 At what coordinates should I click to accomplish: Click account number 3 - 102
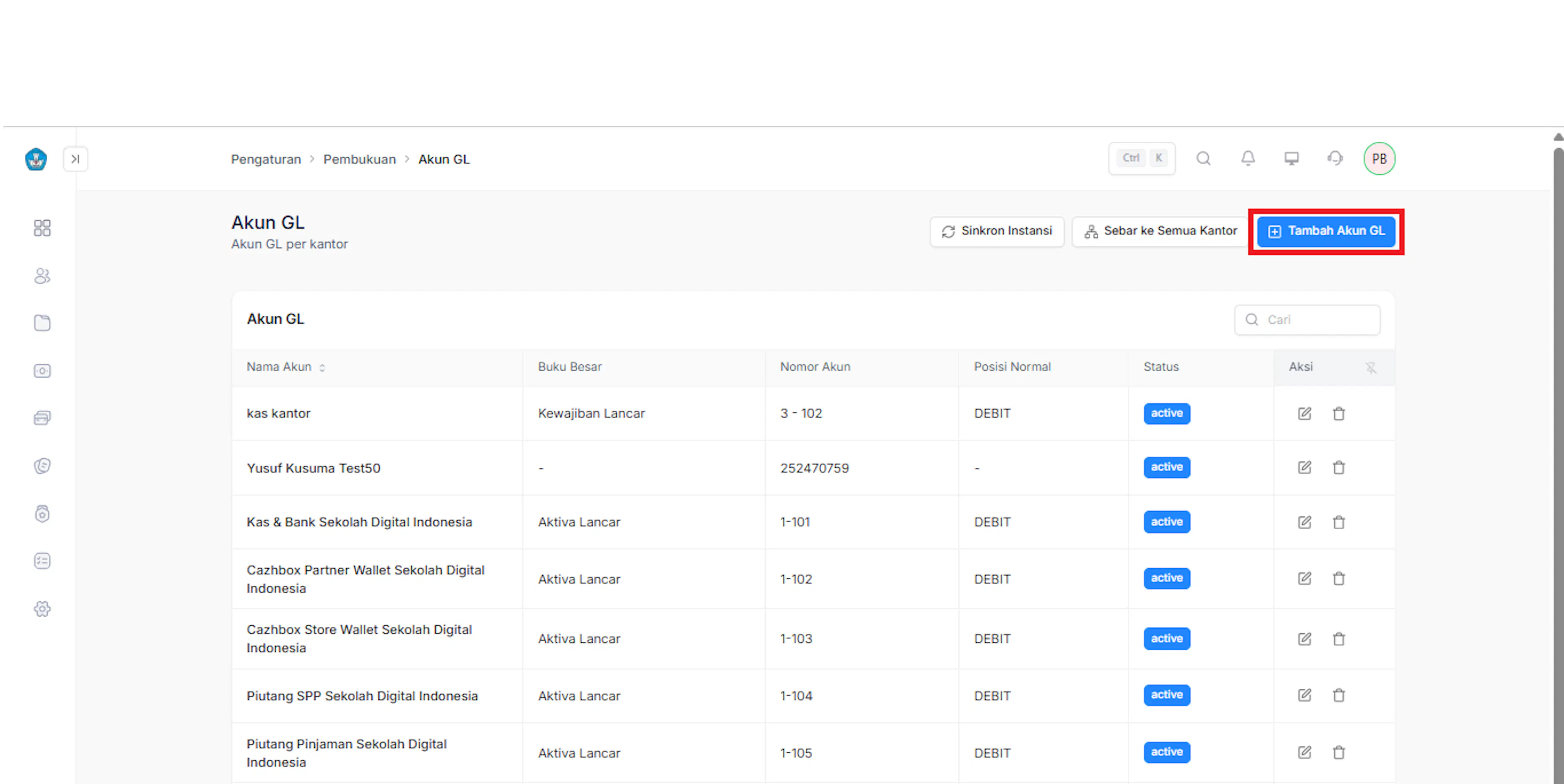click(801, 413)
